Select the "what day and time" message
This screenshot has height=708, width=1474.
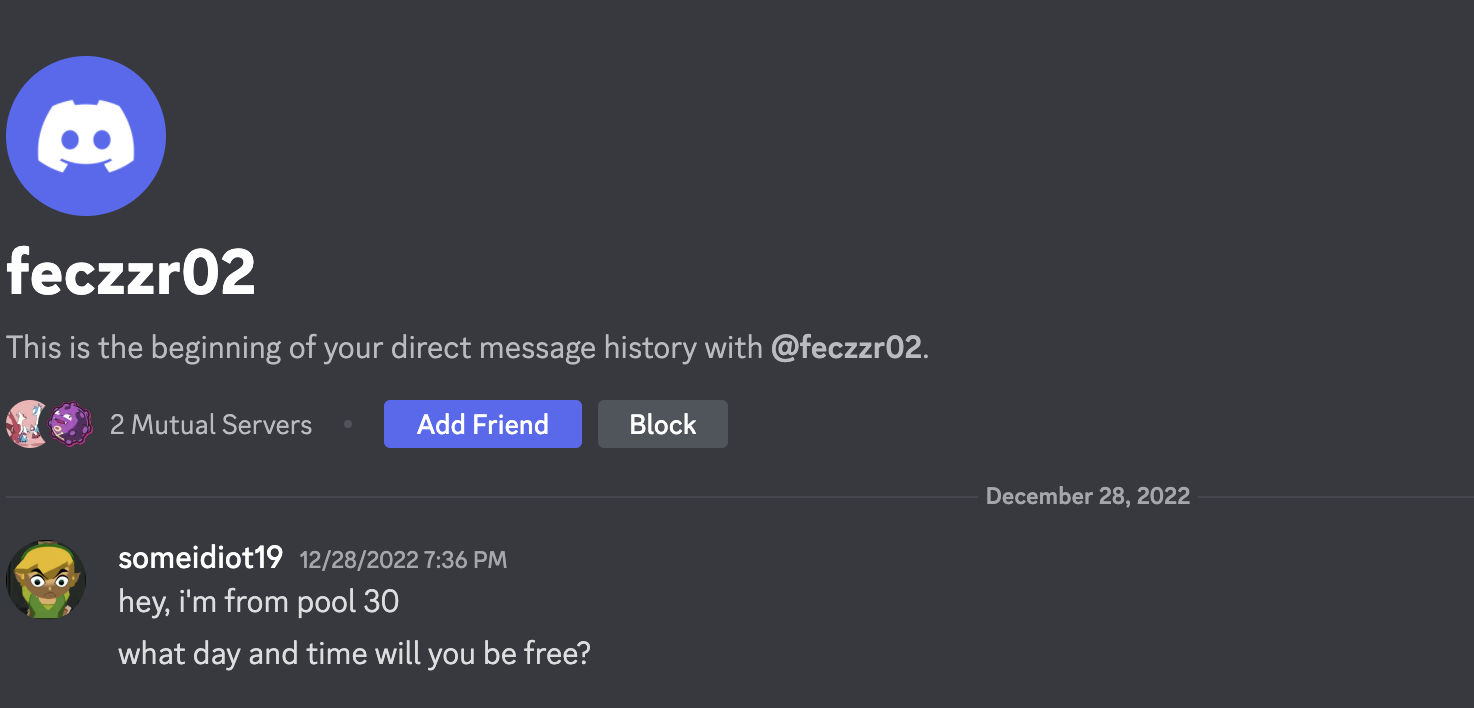[355, 655]
